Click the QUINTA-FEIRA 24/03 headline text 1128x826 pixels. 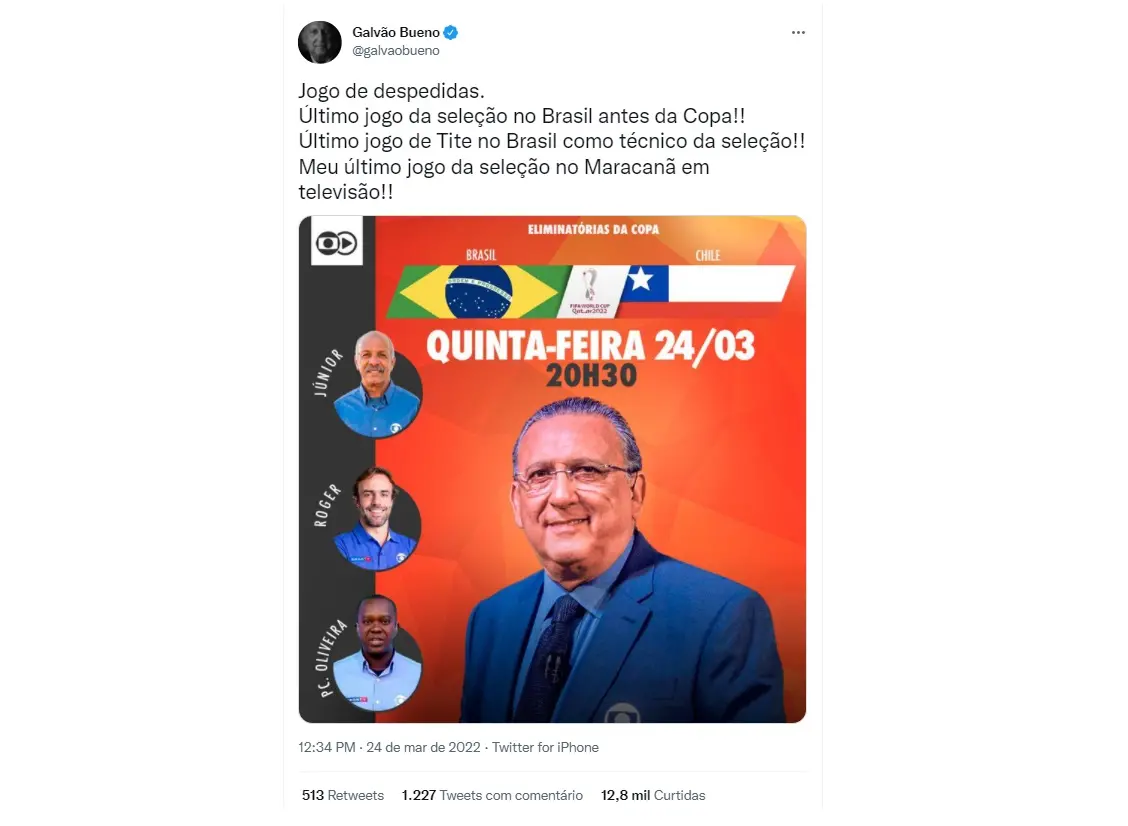[x=591, y=347]
